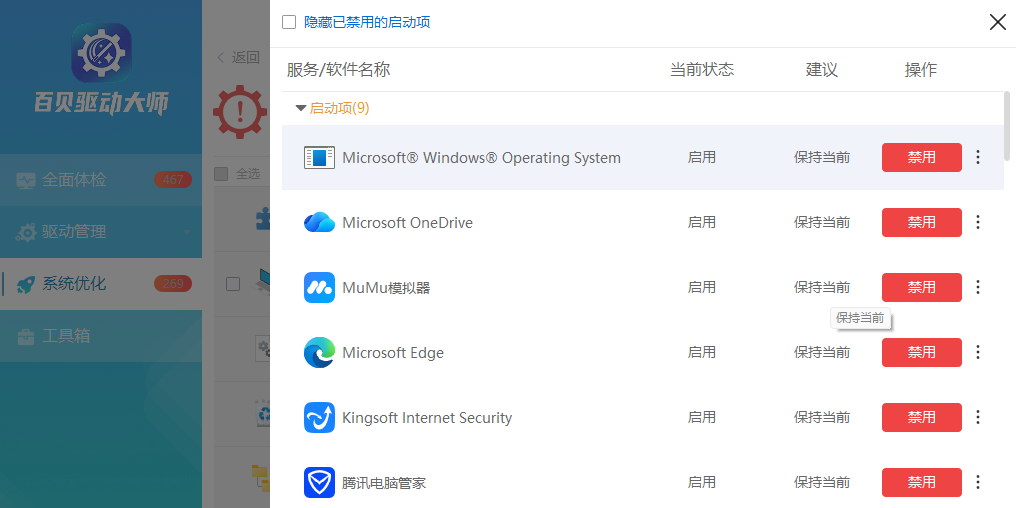The image size is (1016, 508).
Task: Check 隐藏已禁用的启动项 checkbox
Action: coord(289,22)
